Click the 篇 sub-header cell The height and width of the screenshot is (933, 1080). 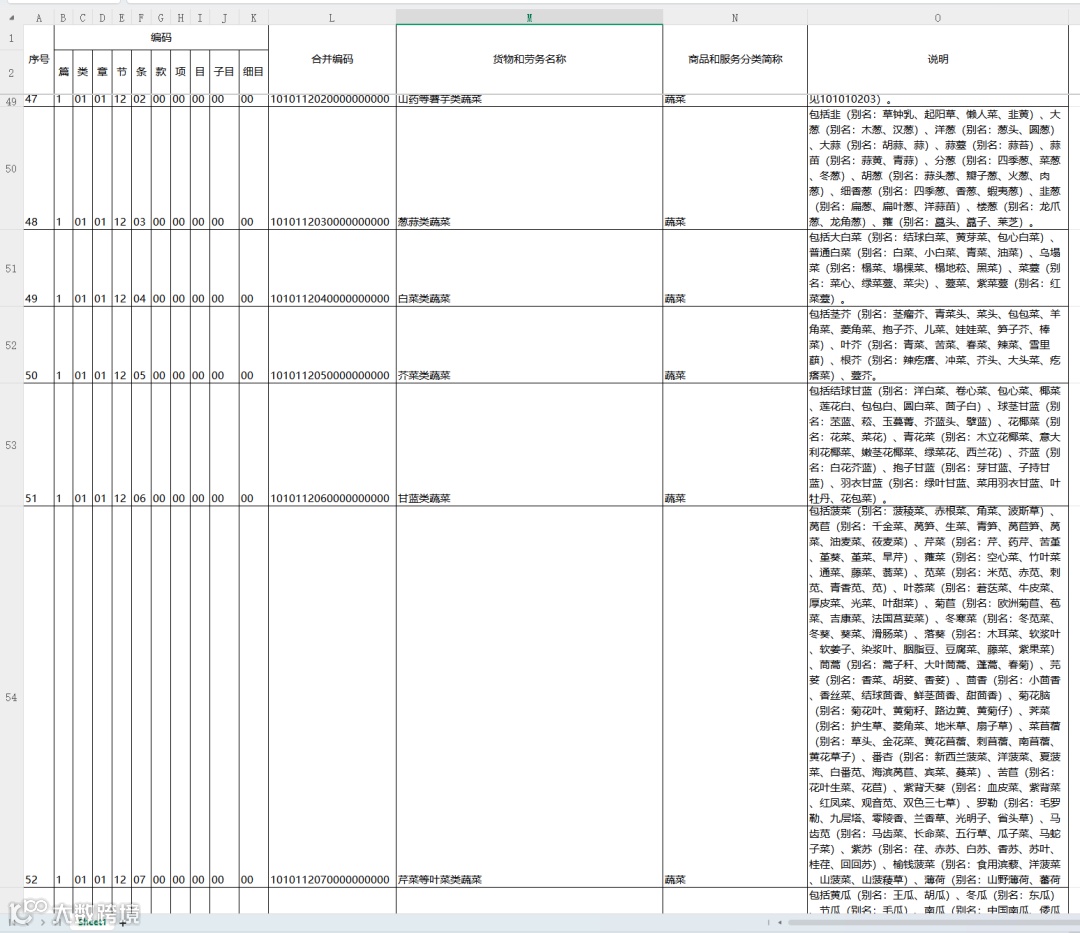click(x=63, y=72)
